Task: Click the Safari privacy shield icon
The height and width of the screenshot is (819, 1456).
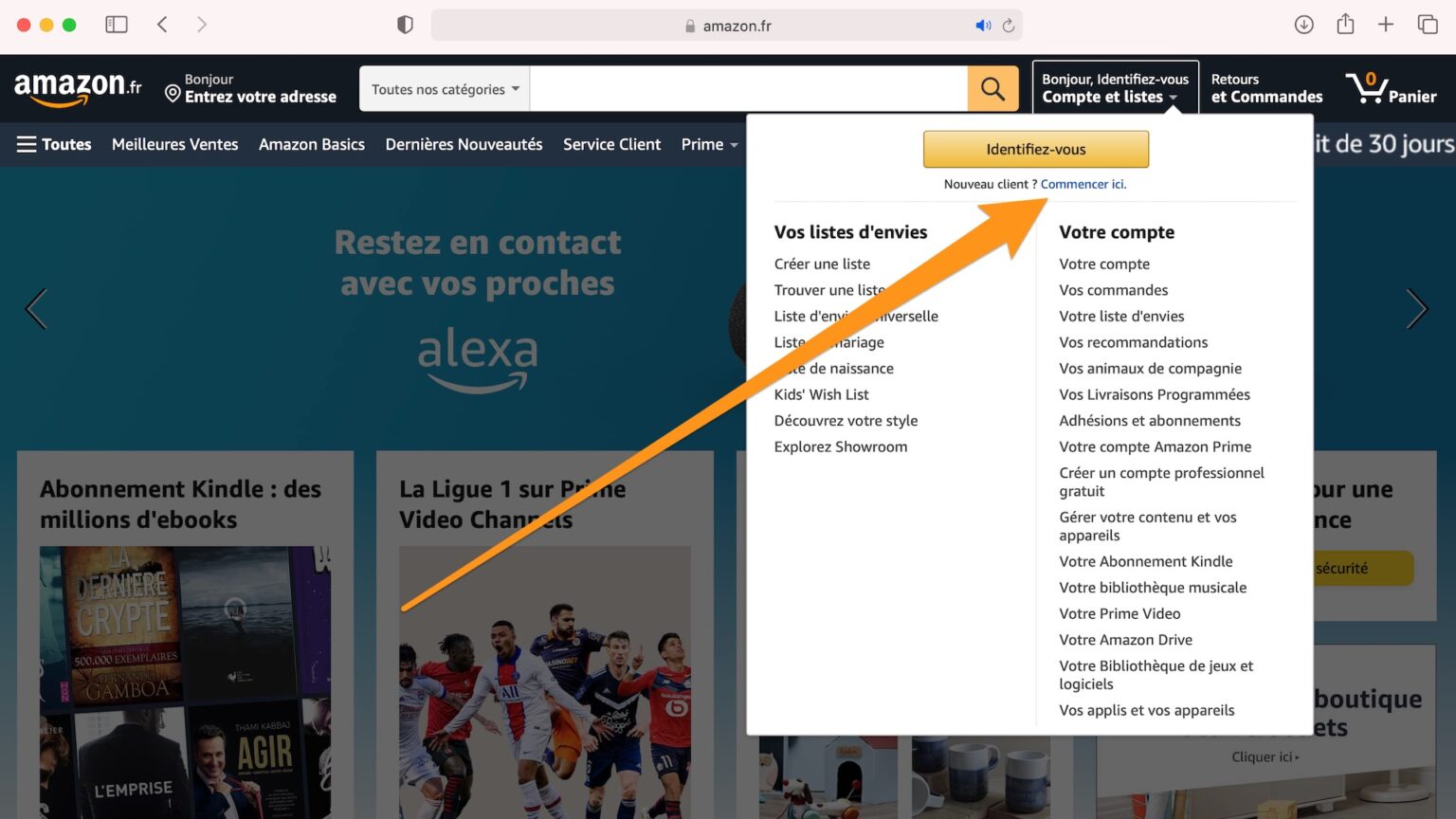Action: pos(405,25)
